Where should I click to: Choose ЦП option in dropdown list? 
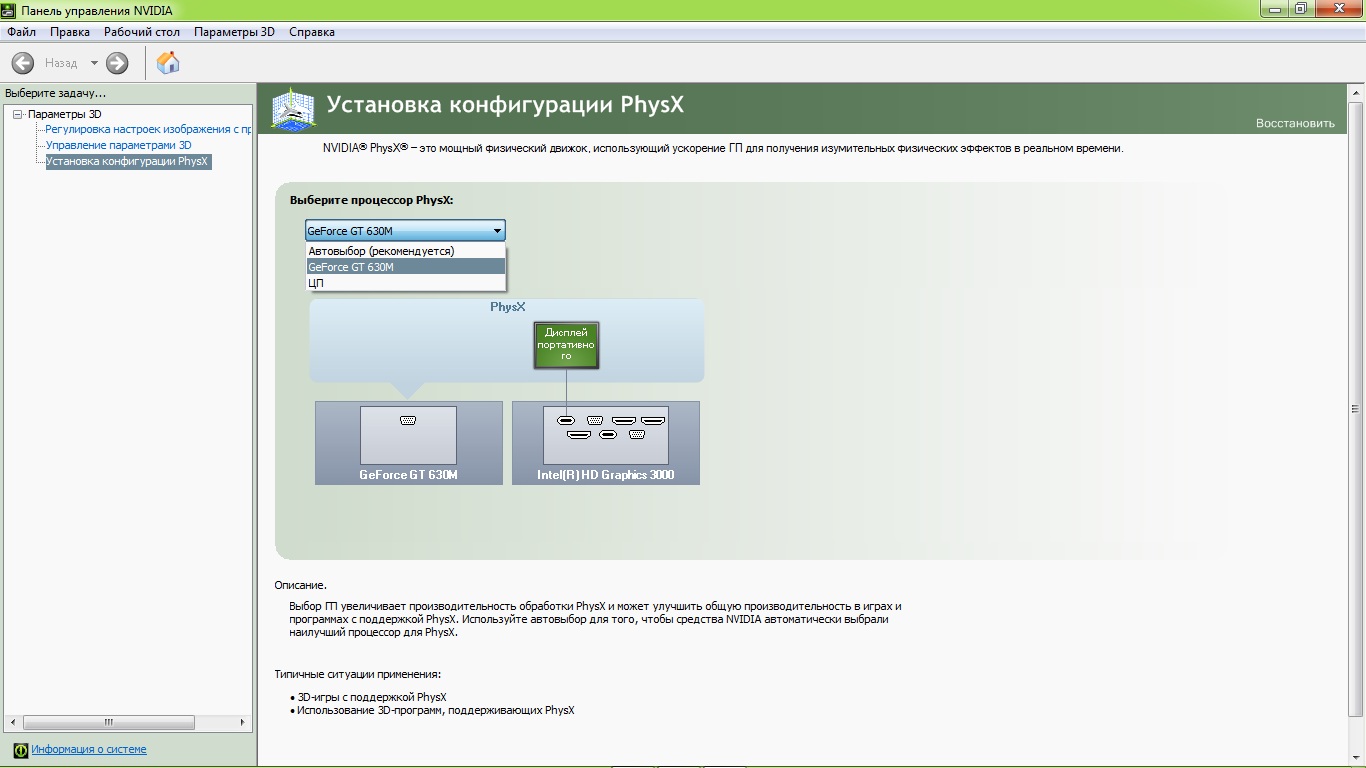pyautogui.click(x=406, y=283)
